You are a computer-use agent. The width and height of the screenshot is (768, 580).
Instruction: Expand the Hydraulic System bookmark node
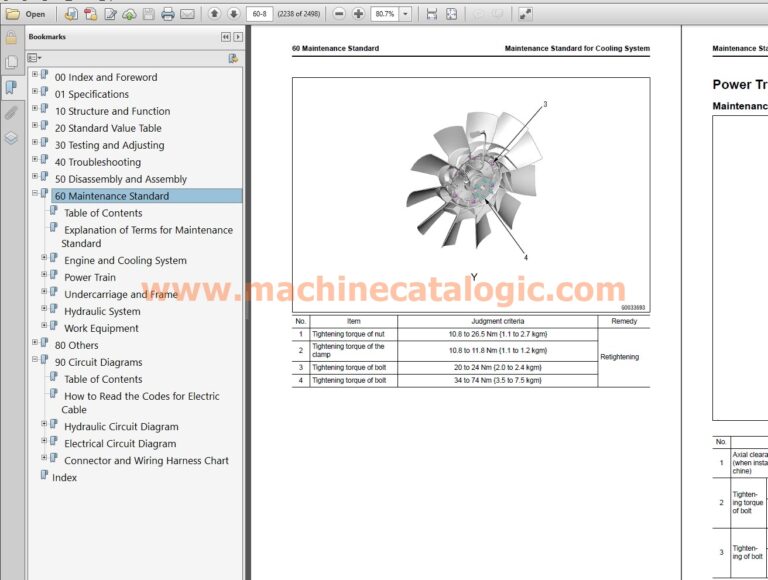[x=44, y=308]
